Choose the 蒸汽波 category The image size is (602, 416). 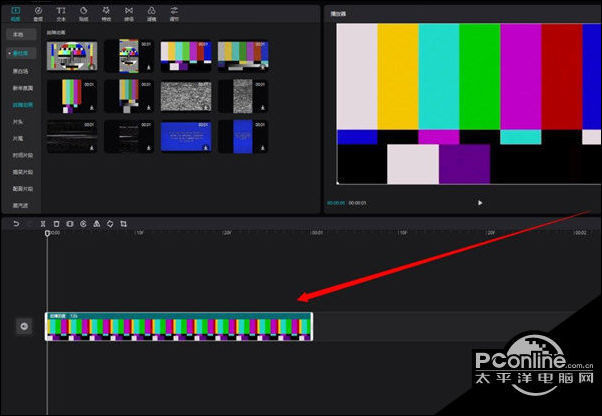coord(20,206)
